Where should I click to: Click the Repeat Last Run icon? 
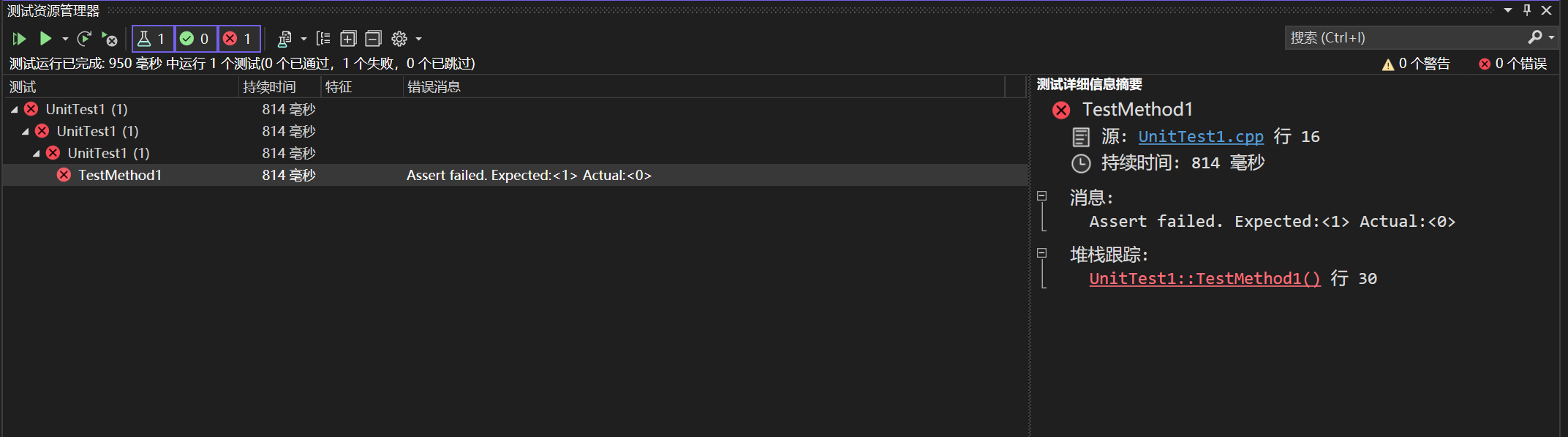click(x=84, y=39)
